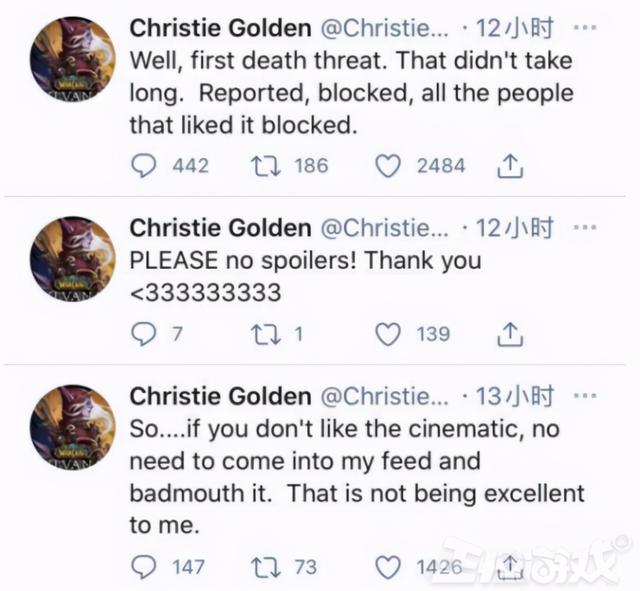Viewport: 640px width, 591px height.
Task: Reply to the no spoilers tweet
Action: 143,334
